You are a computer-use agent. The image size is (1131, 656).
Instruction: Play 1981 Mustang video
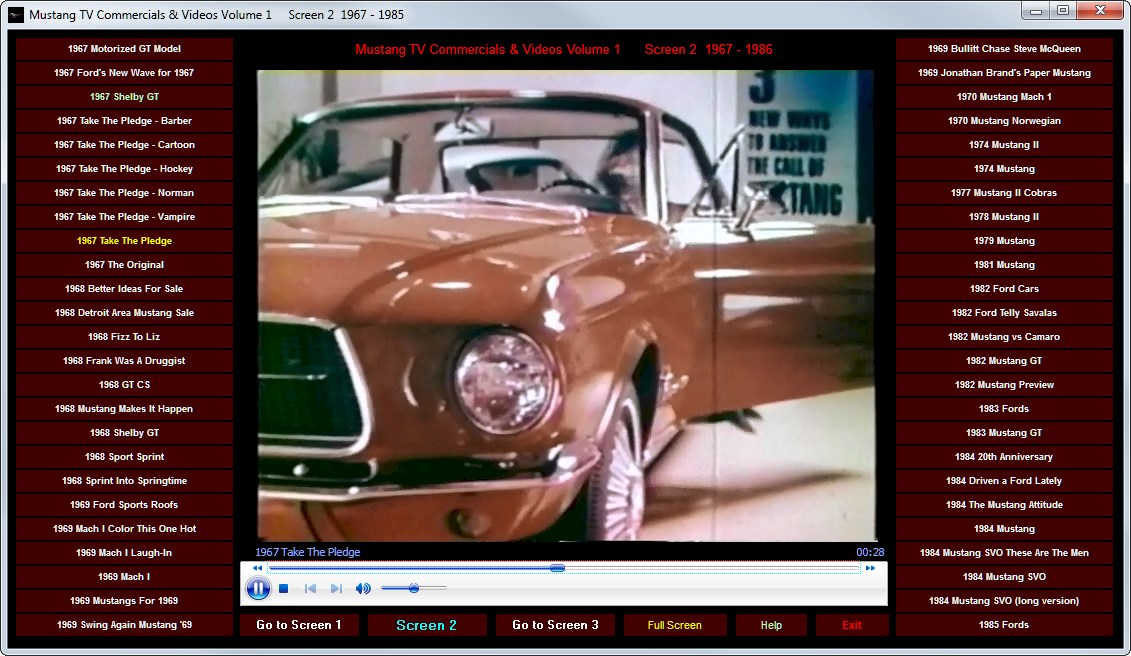click(1004, 265)
